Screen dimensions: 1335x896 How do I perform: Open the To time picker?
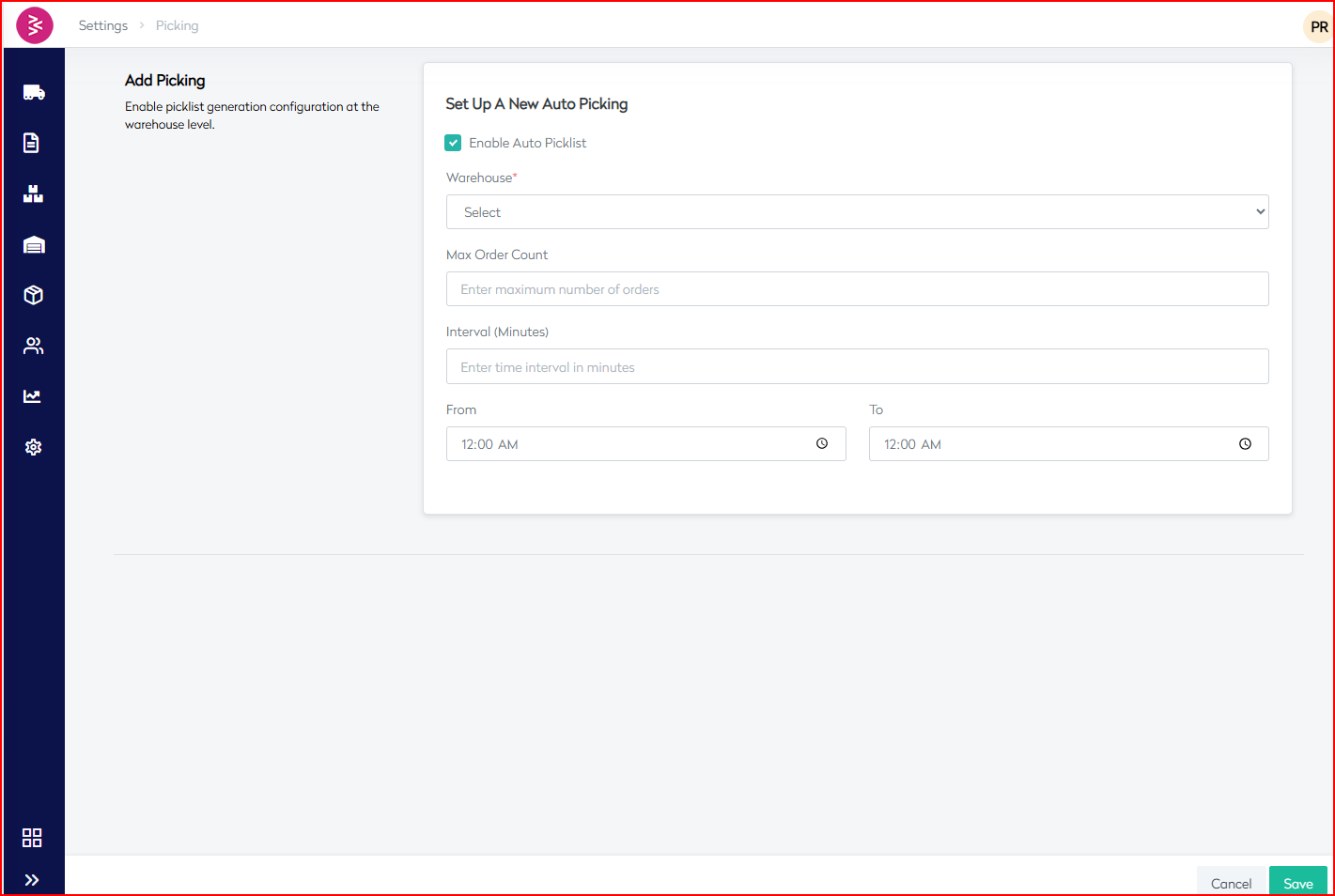[1245, 443]
